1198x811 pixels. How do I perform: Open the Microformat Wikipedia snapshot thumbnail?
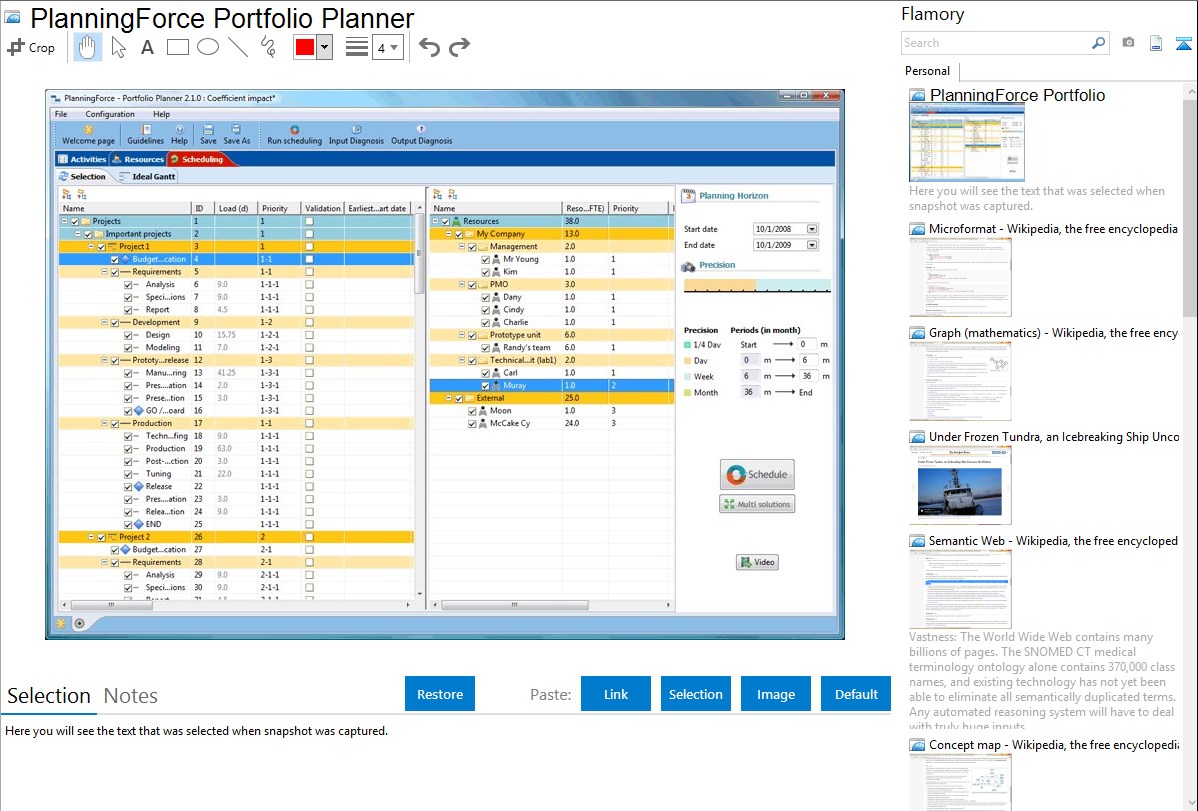pos(960,277)
